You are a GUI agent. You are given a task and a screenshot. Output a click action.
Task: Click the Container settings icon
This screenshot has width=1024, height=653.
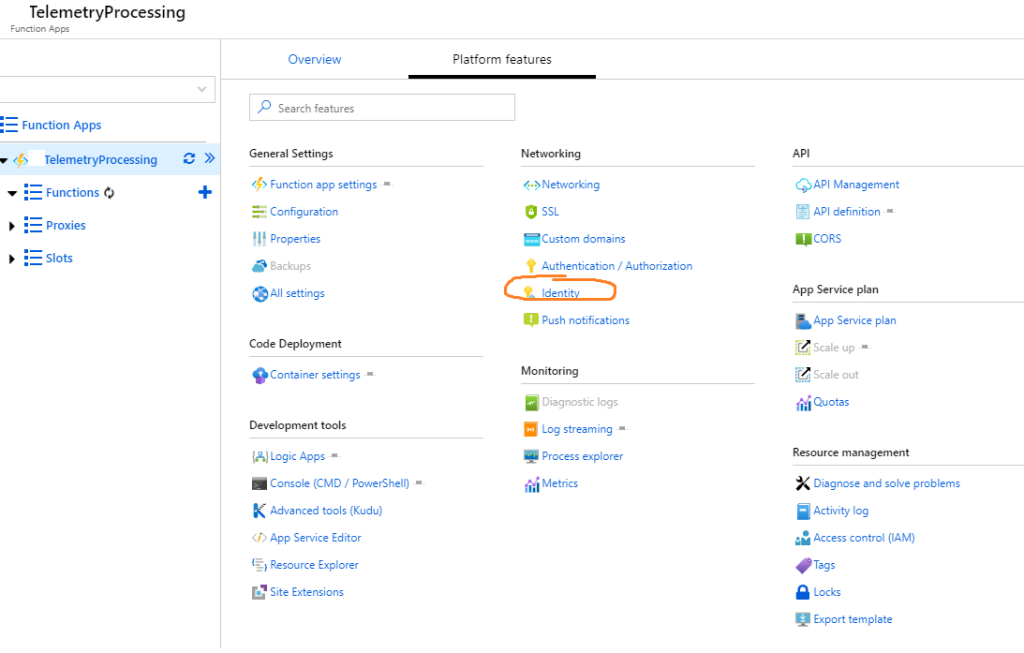click(x=260, y=375)
